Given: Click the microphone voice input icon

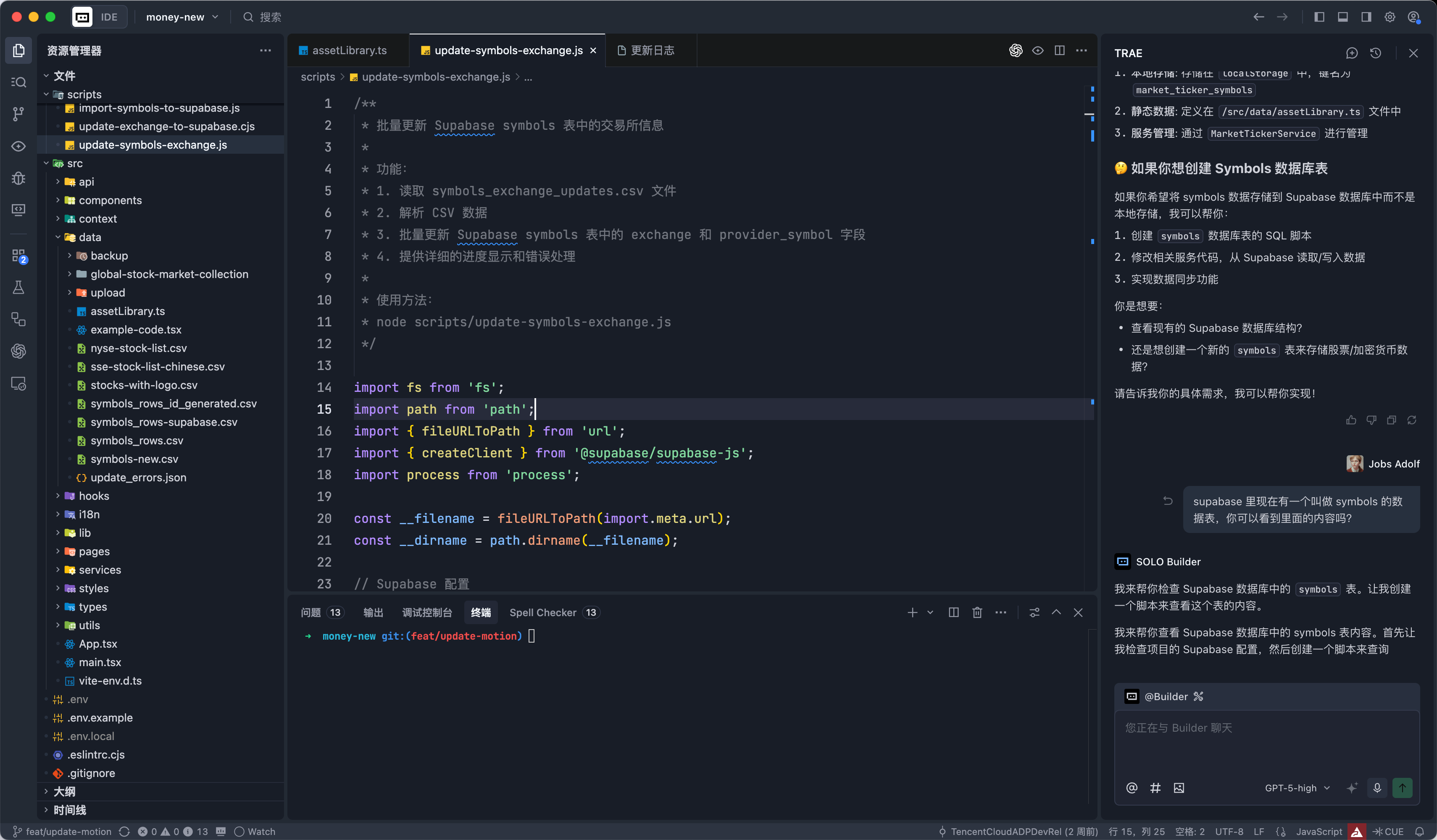Looking at the screenshot, I should [1377, 787].
